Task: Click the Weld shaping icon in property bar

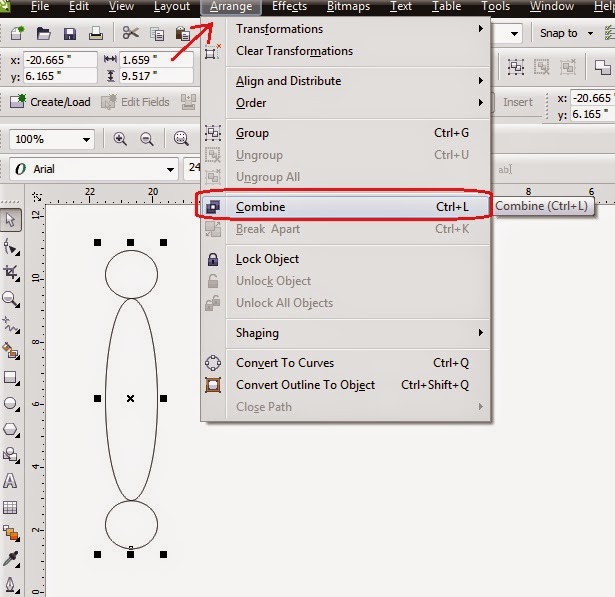Action: pyautogui.click(x=602, y=67)
